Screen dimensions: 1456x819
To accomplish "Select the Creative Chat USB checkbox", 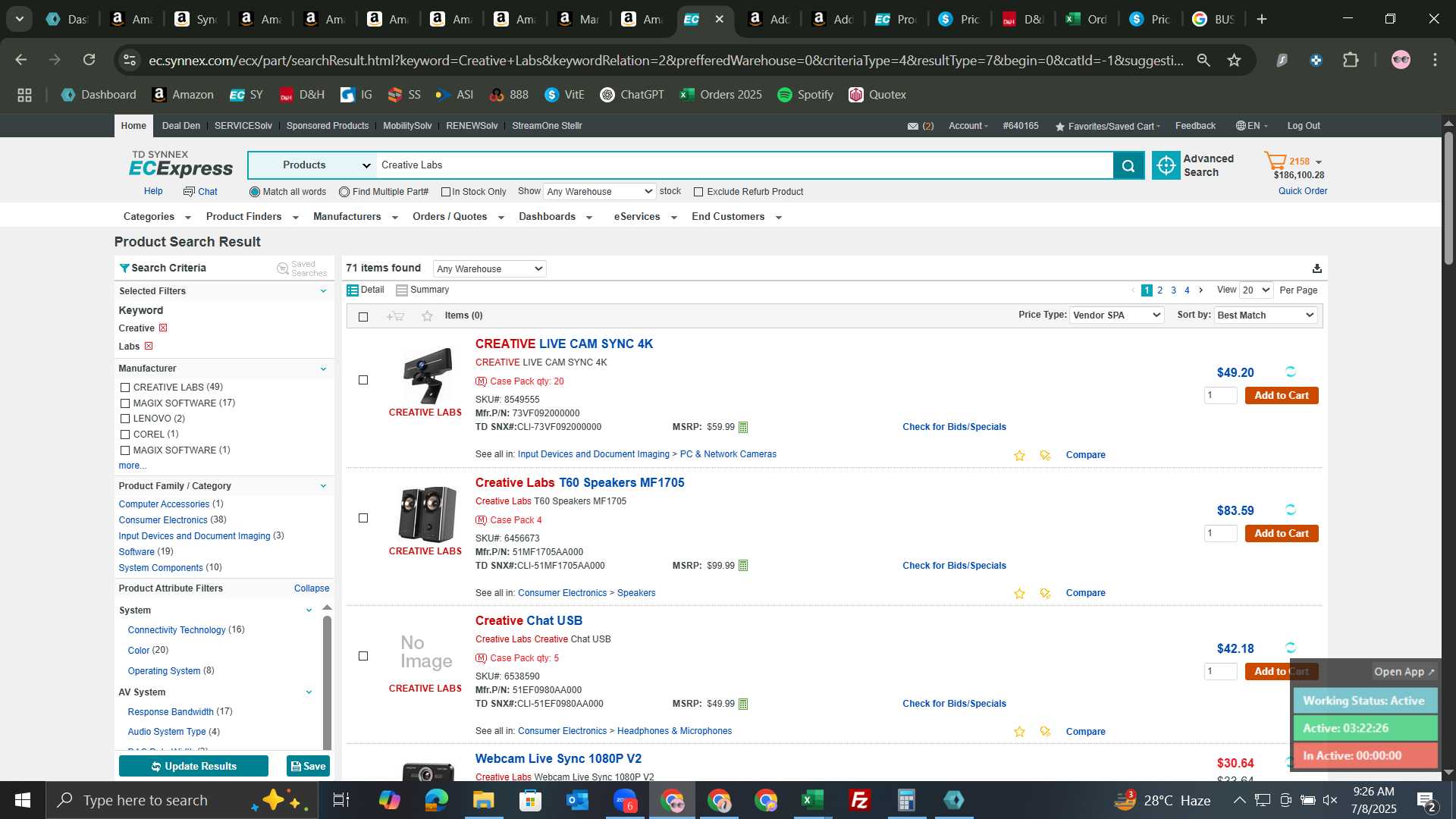I will point(363,656).
